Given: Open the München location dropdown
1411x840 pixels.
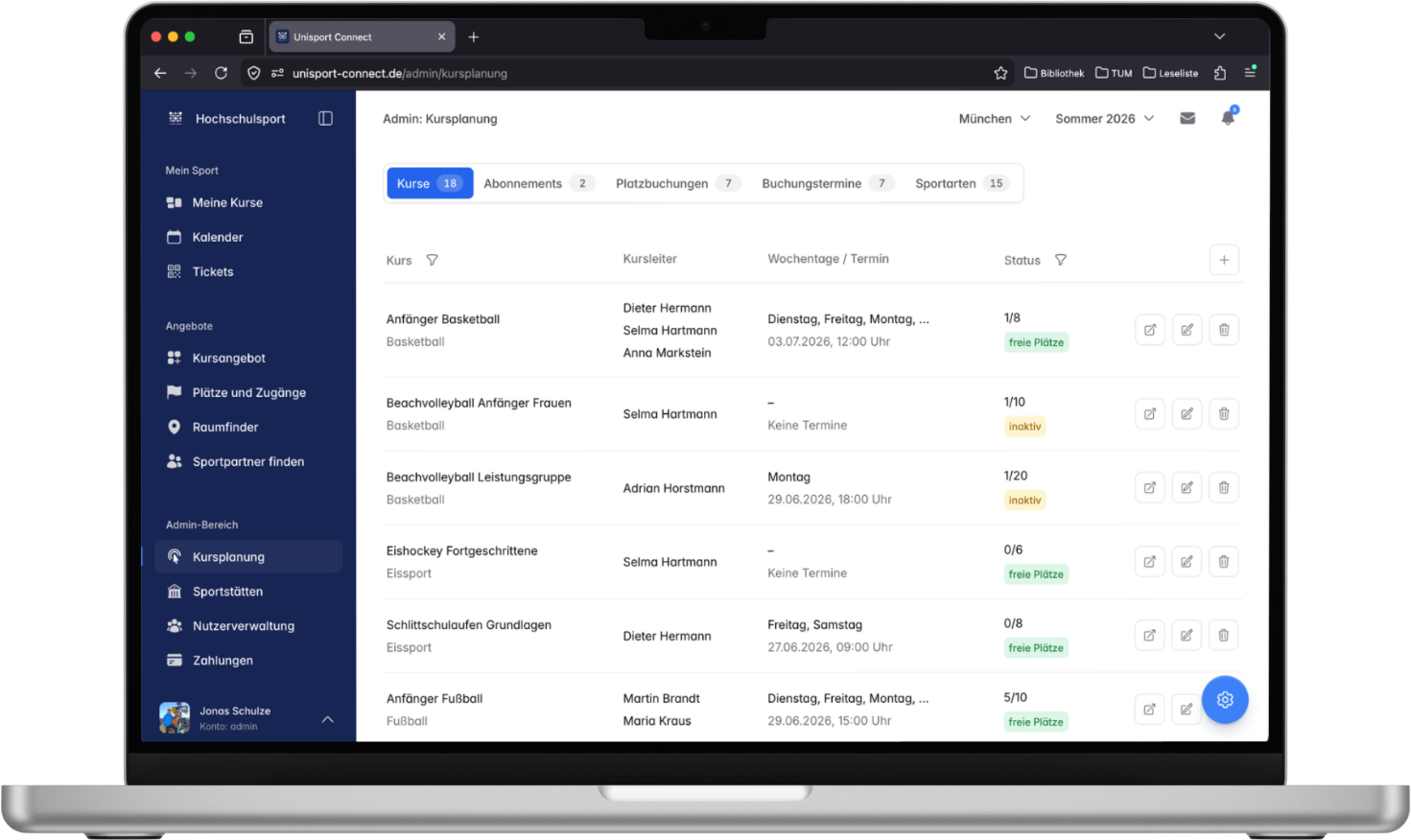Looking at the screenshot, I should (x=995, y=119).
